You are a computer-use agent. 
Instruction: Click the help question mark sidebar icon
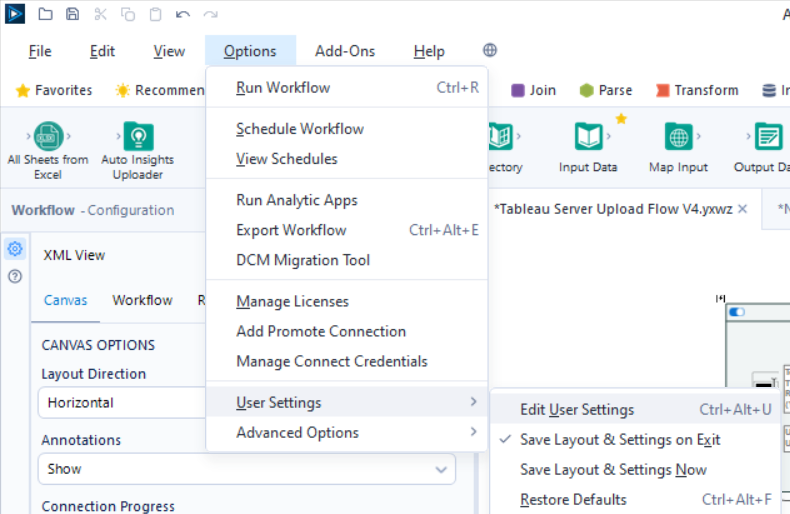(15, 276)
